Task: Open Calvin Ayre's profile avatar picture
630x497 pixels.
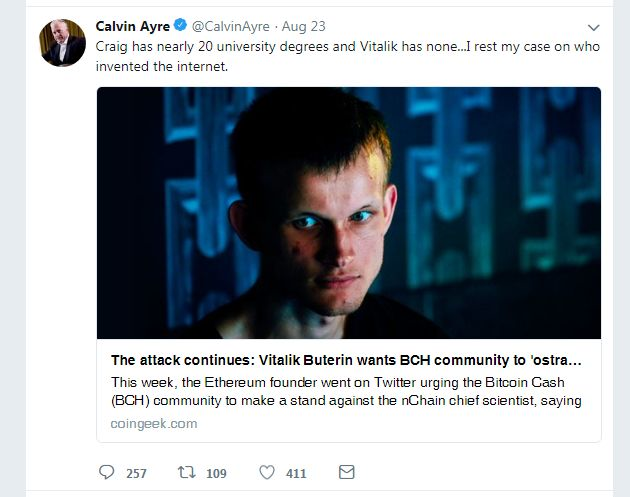Action: click(x=62, y=42)
